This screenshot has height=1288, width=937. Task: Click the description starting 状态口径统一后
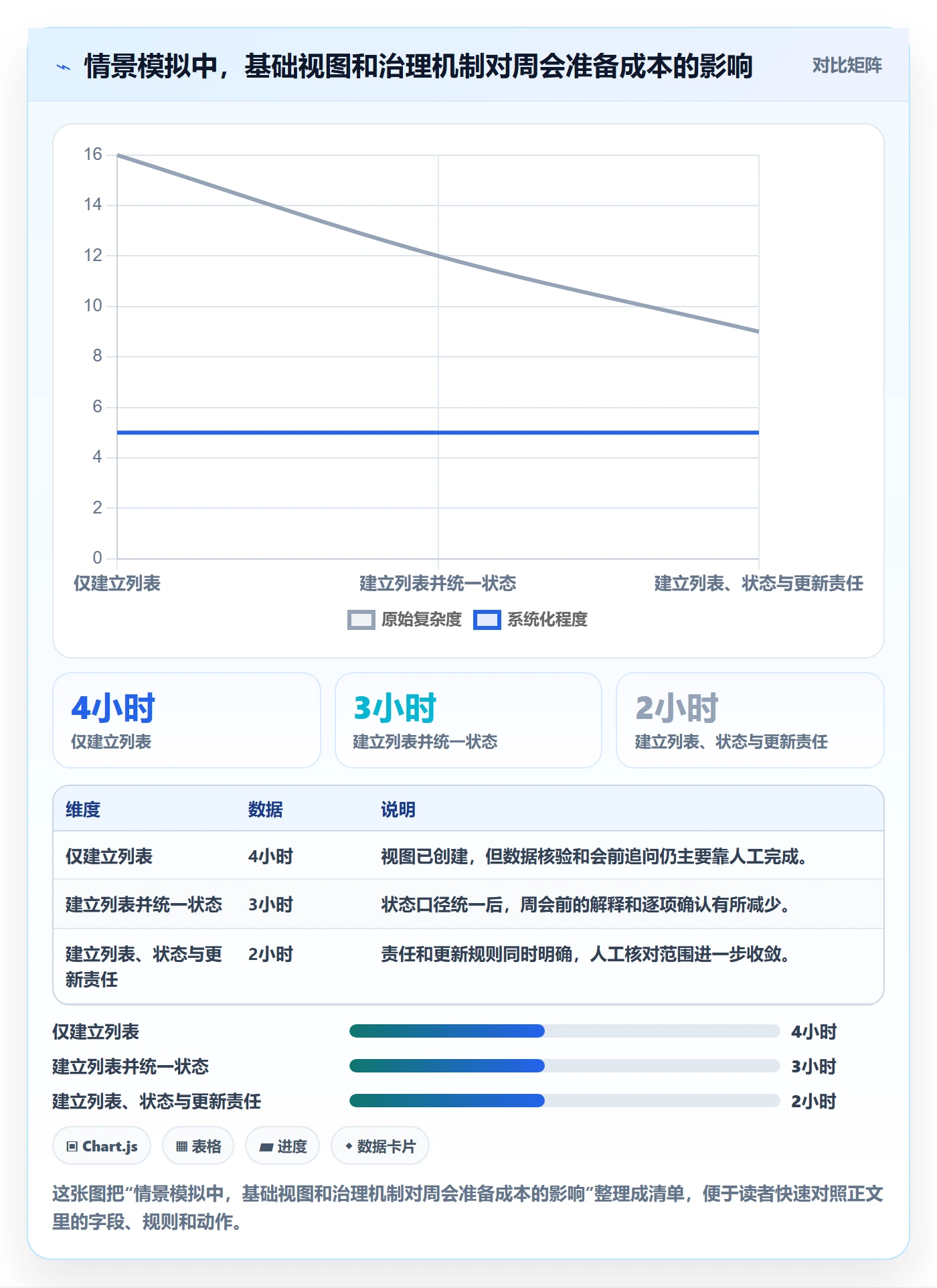(586, 904)
